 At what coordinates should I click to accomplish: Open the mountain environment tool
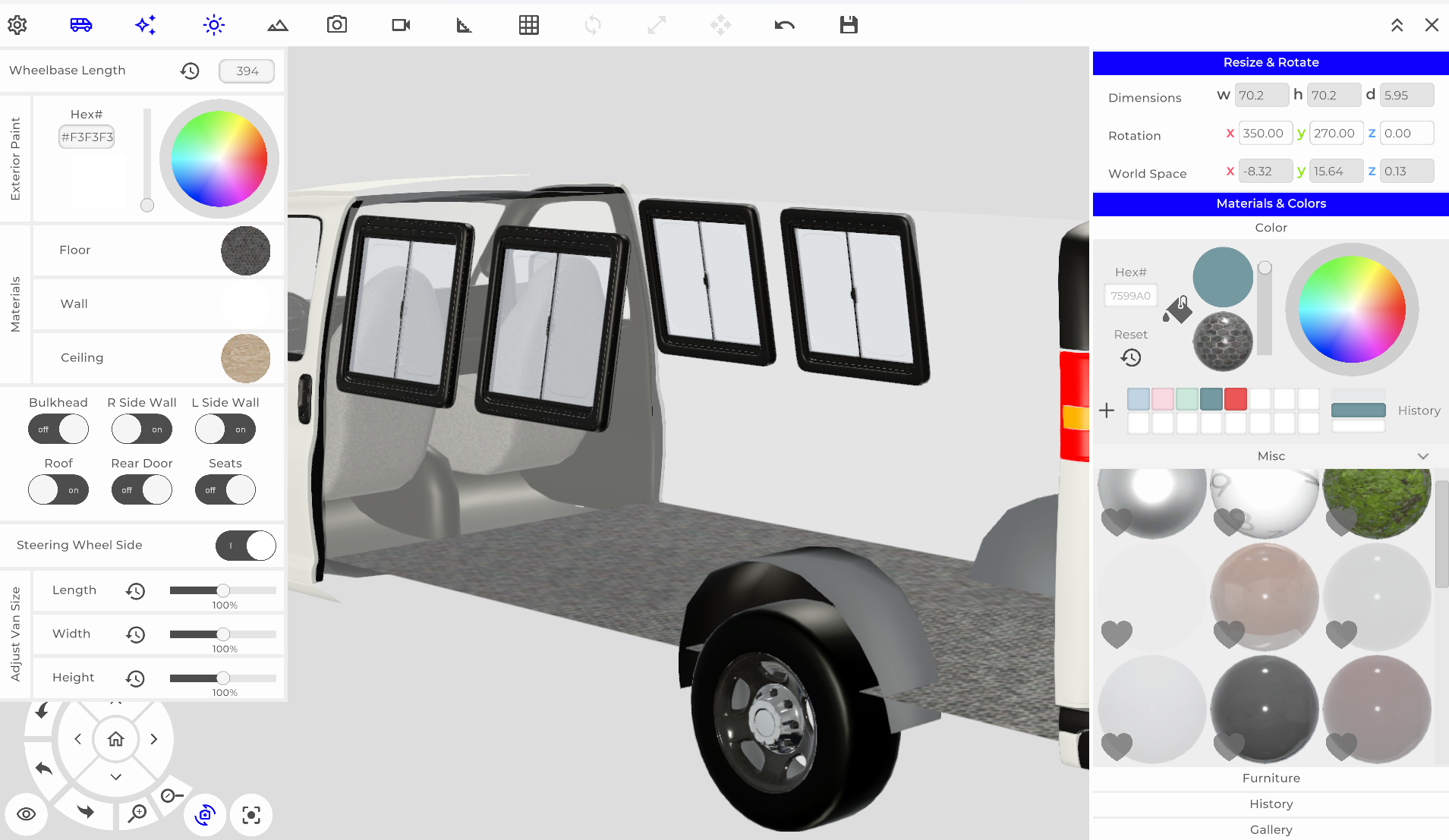pos(278,25)
